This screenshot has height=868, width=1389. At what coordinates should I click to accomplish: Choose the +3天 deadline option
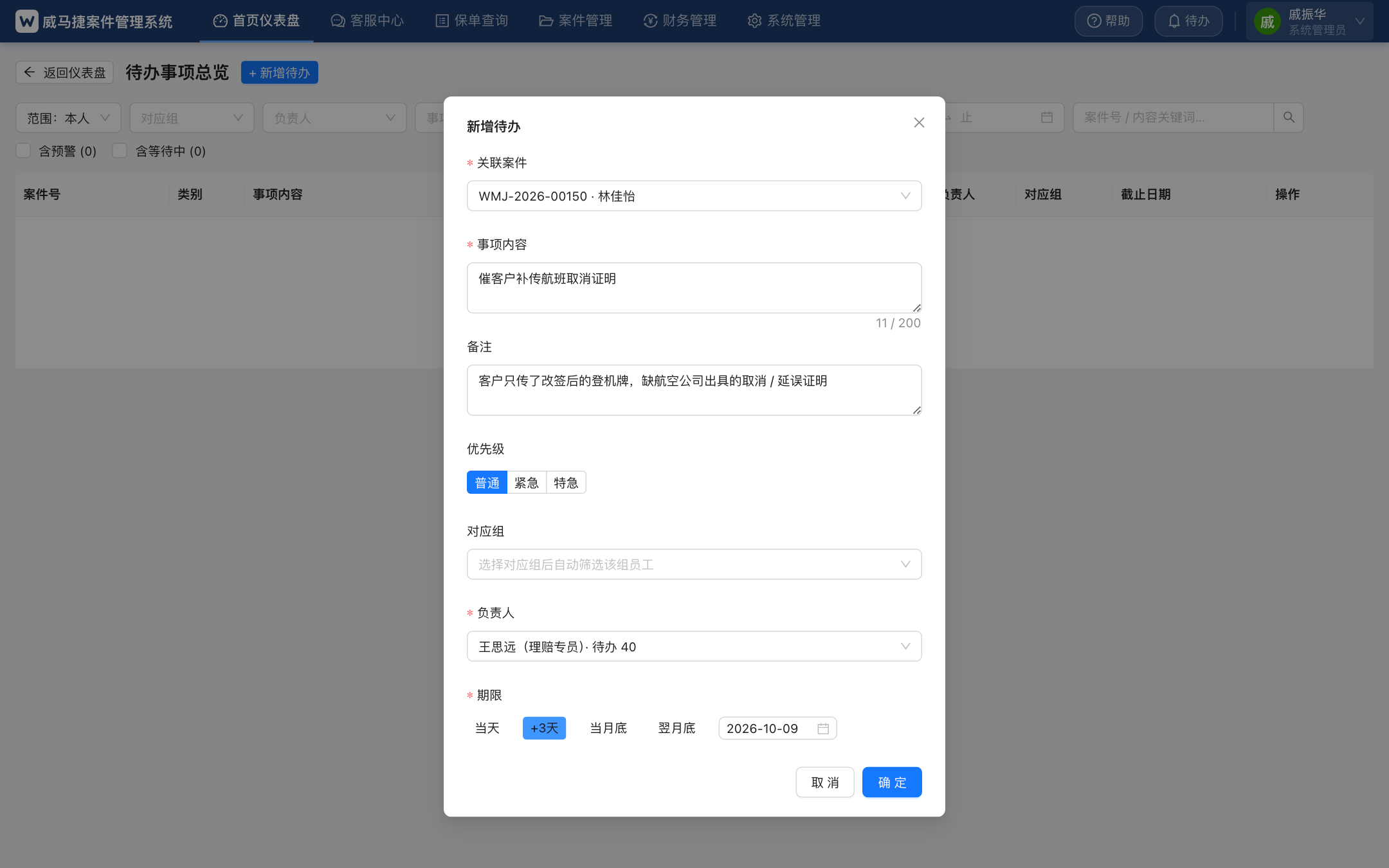point(544,728)
